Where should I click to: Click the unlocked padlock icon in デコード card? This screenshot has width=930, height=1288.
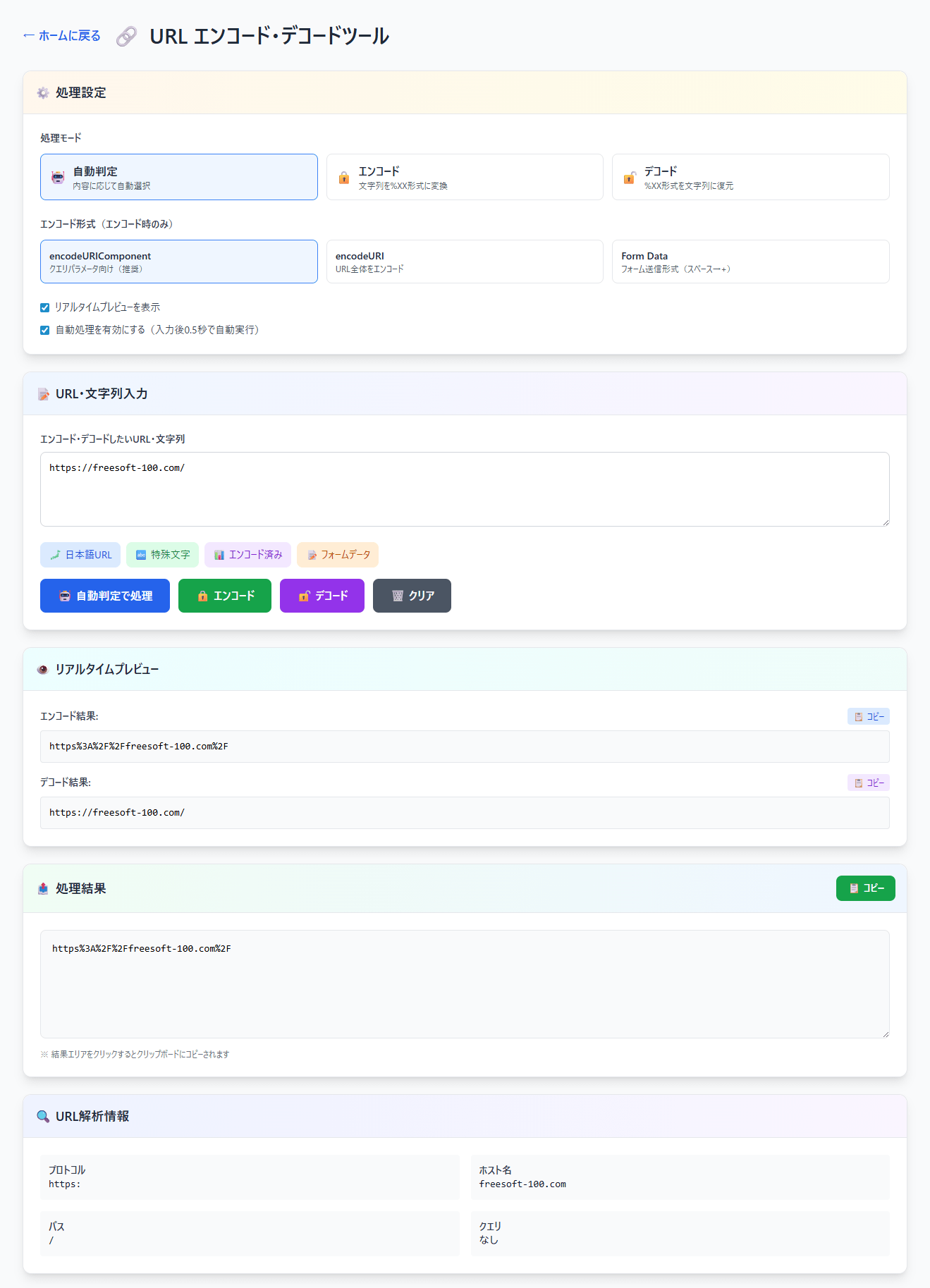[x=629, y=178]
